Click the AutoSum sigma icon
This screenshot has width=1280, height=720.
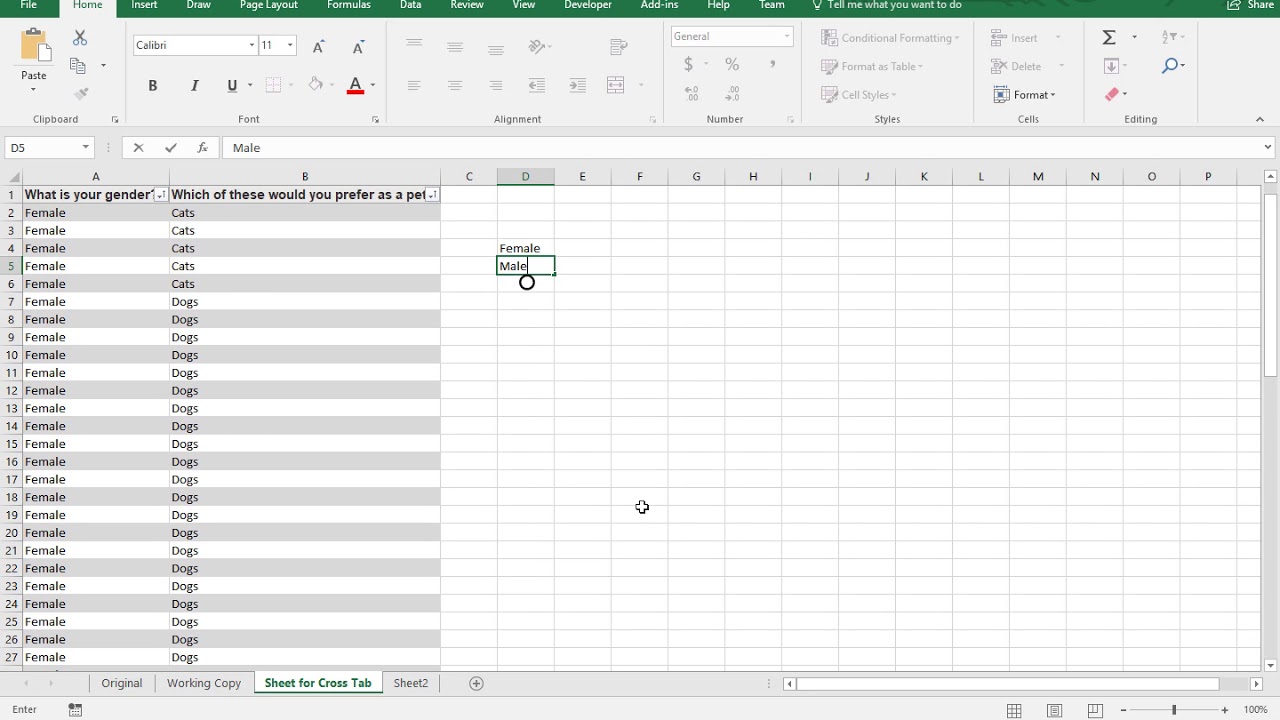[1109, 38]
